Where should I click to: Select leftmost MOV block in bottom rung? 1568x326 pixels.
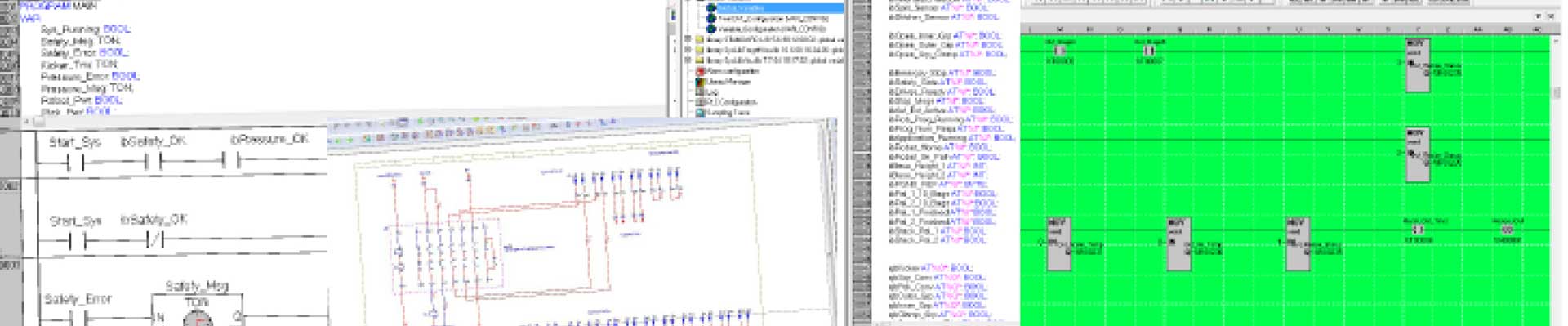(1058, 243)
